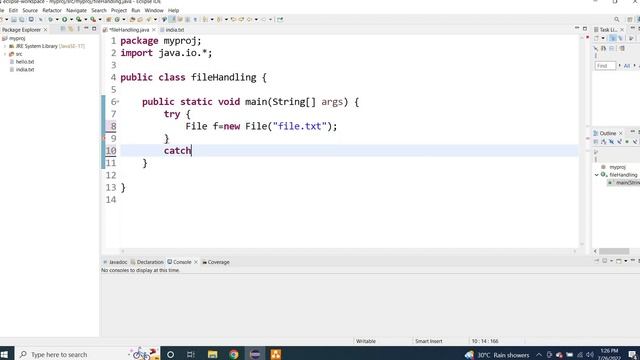Maximize the Package Explorer view
The image size is (640, 360).
(x=94, y=29)
